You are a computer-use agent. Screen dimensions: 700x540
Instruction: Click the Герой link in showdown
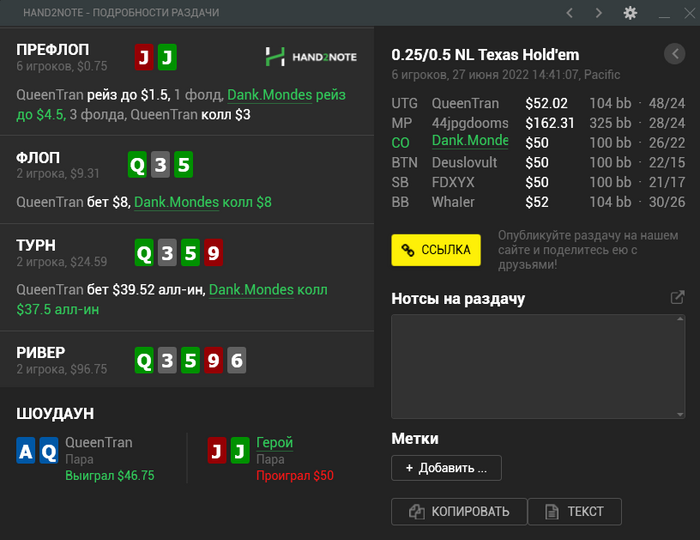click(275, 442)
